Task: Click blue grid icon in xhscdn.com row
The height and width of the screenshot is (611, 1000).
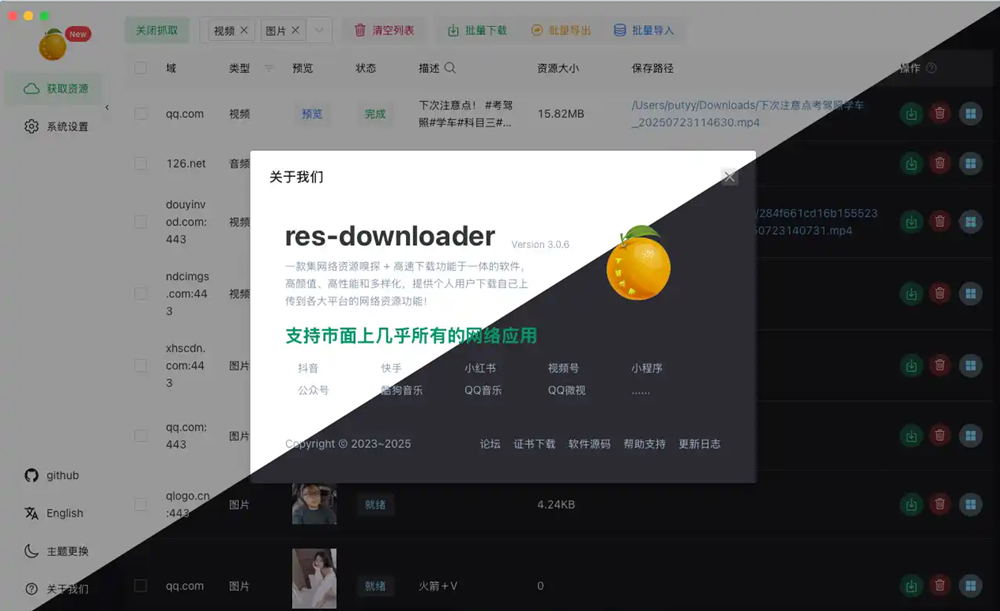Action: (969, 365)
